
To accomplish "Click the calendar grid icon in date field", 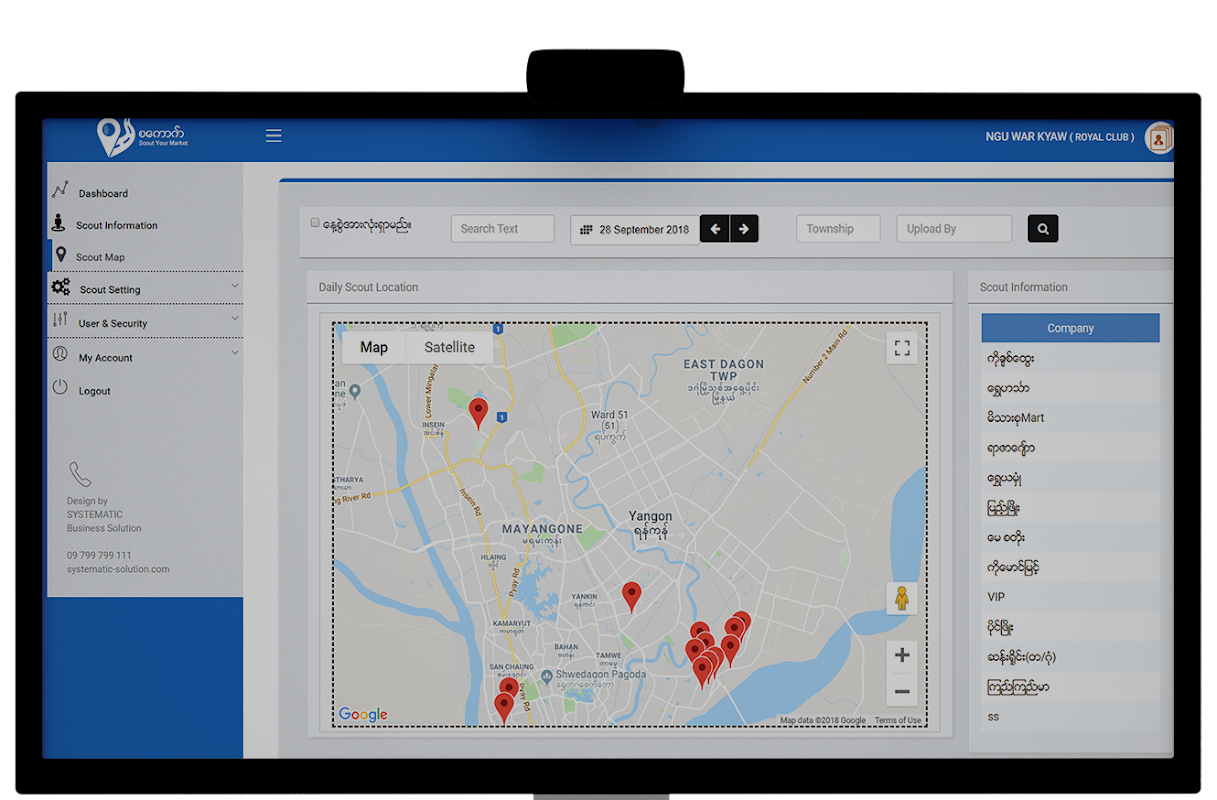I will click(x=586, y=230).
